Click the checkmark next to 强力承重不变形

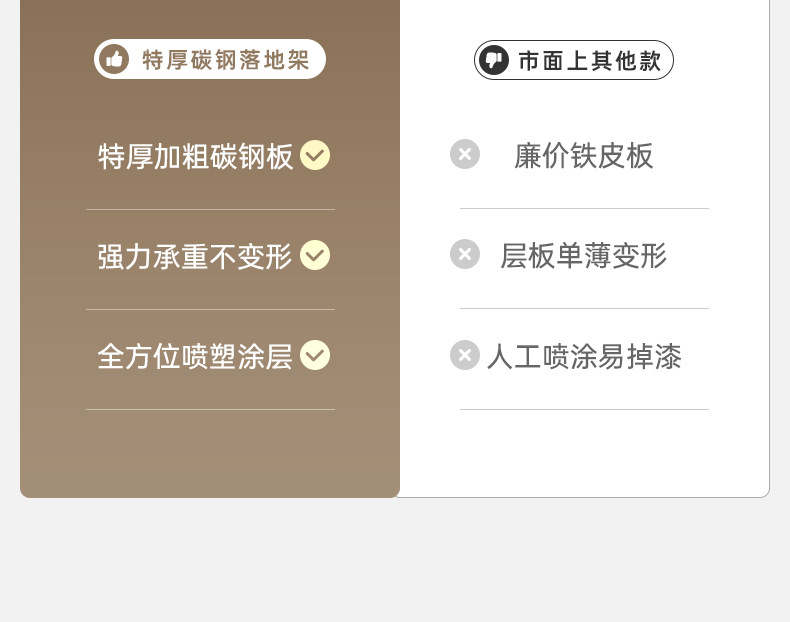[x=315, y=255]
